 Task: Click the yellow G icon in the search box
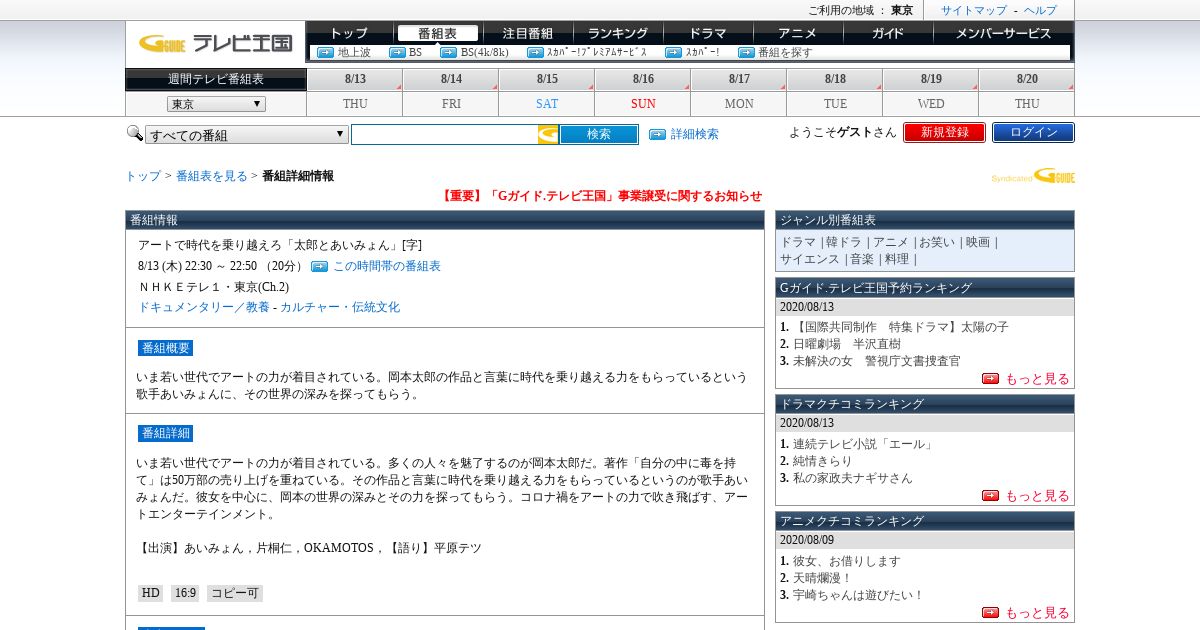[548, 134]
